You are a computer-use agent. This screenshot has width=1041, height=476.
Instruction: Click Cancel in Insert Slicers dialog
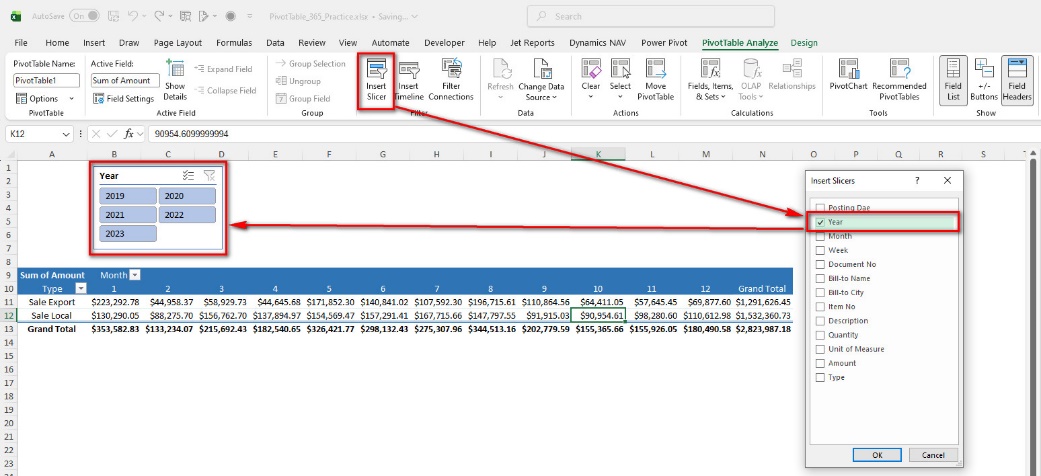[x=933, y=455]
